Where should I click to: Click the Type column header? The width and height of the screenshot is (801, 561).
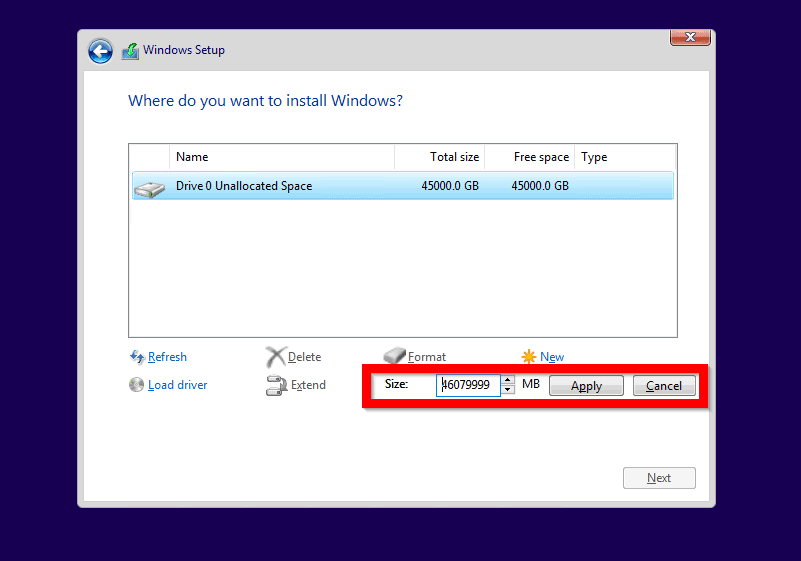tap(624, 157)
